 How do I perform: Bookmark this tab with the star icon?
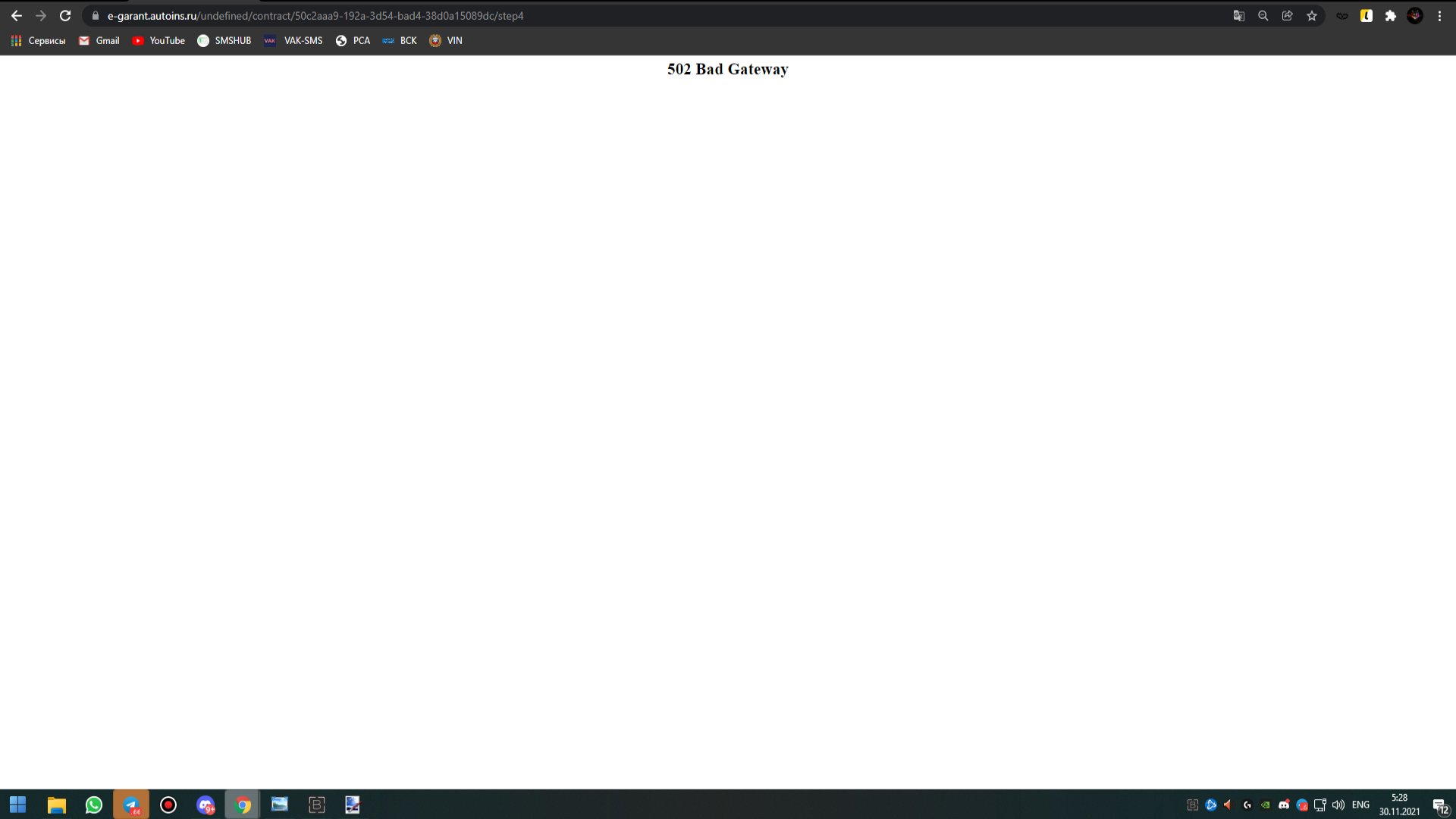pos(1312,16)
